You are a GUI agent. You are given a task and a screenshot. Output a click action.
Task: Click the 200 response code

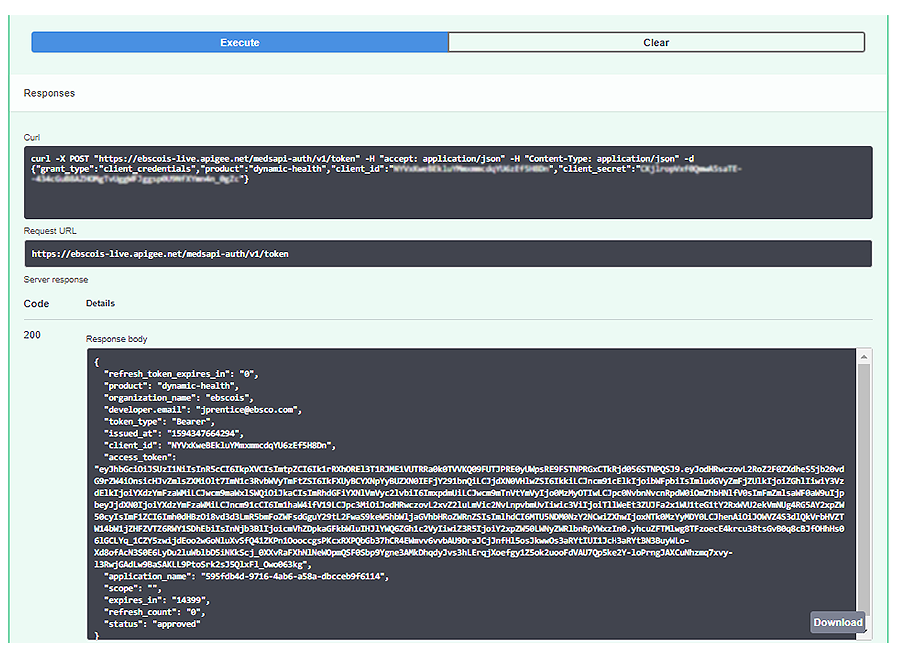pos(32,335)
